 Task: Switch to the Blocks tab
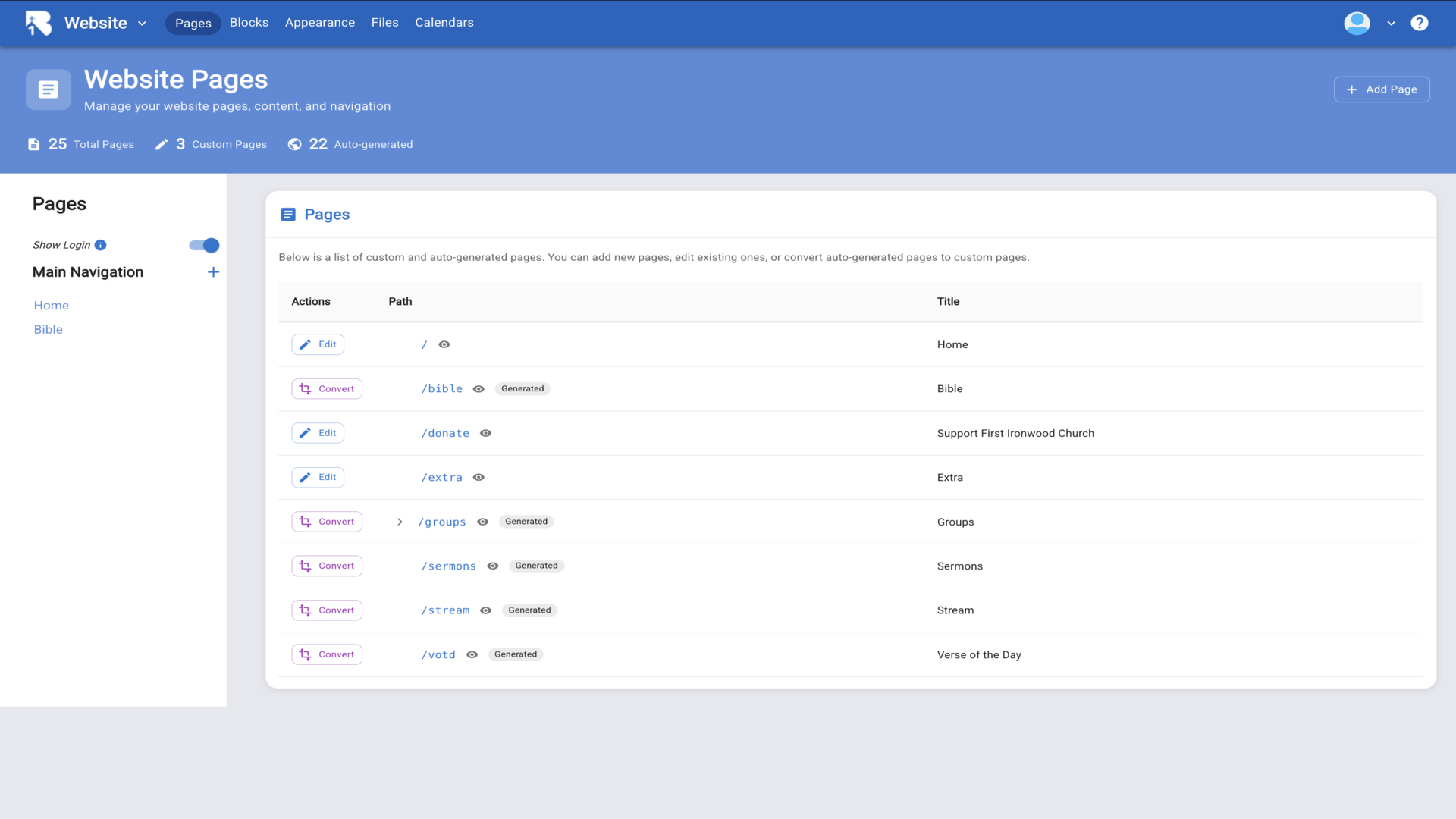click(249, 23)
